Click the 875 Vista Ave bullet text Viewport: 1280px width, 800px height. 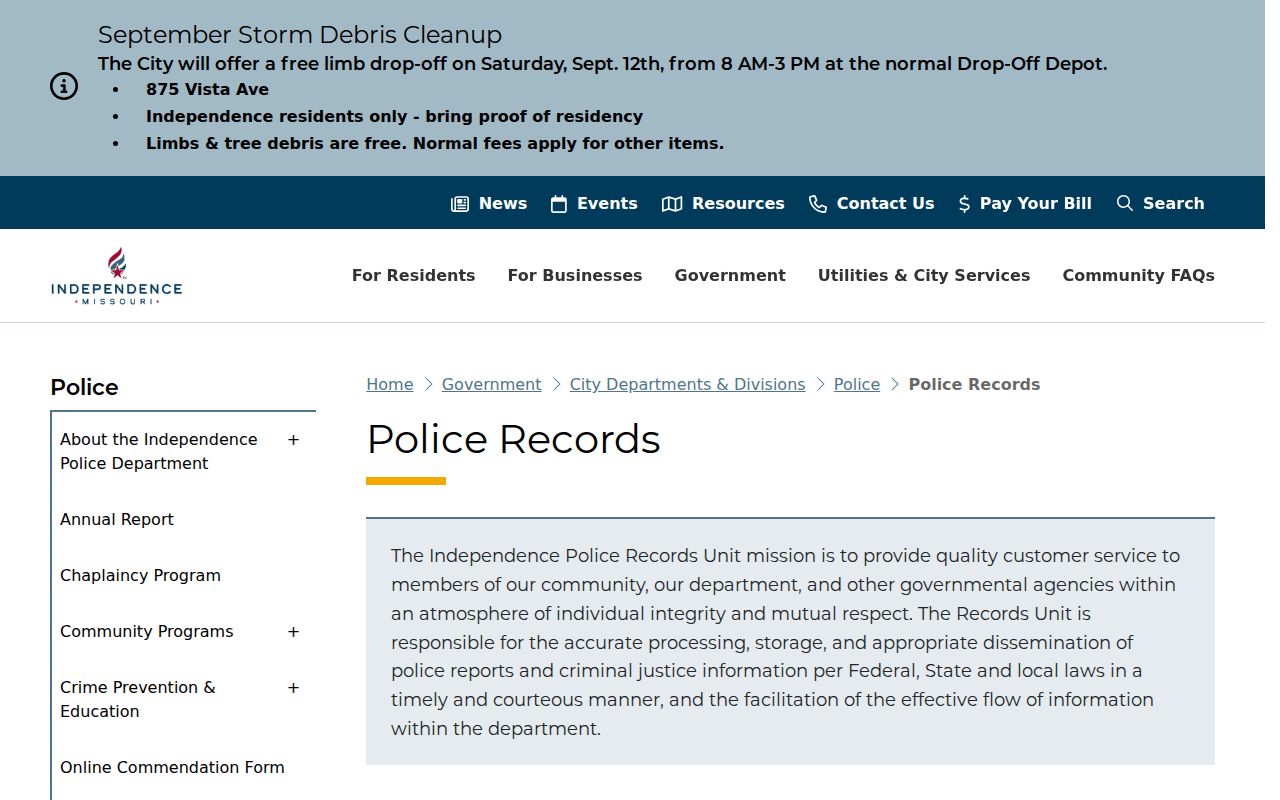tap(207, 89)
